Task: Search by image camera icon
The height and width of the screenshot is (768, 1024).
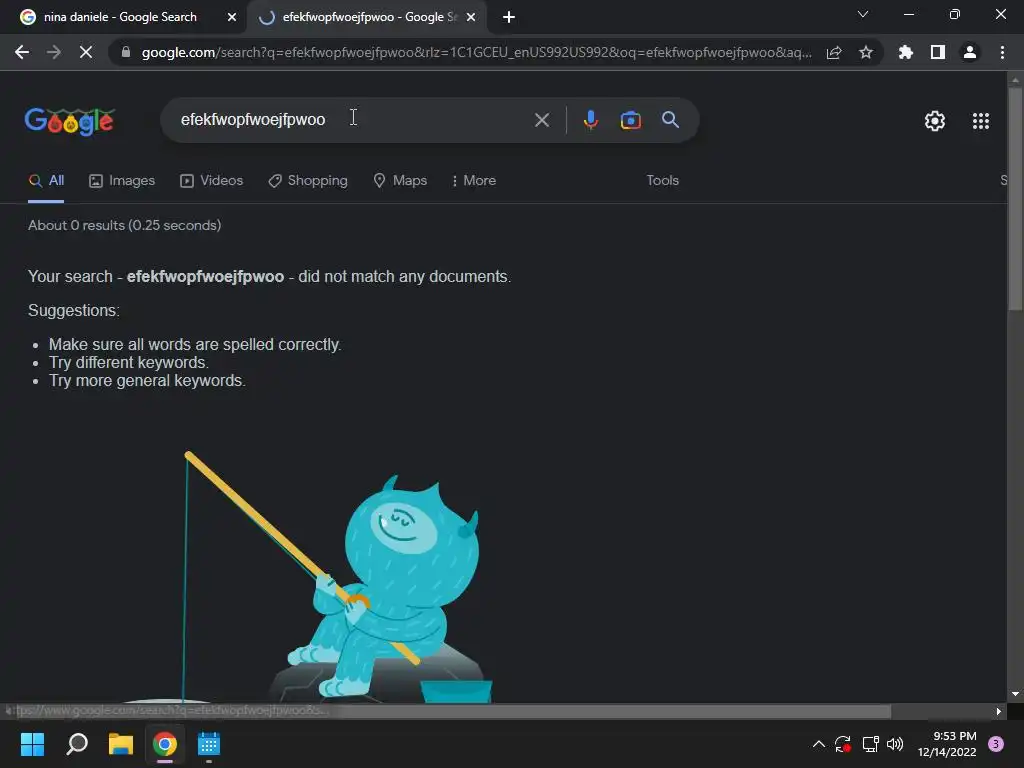Action: click(x=630, y=120)
